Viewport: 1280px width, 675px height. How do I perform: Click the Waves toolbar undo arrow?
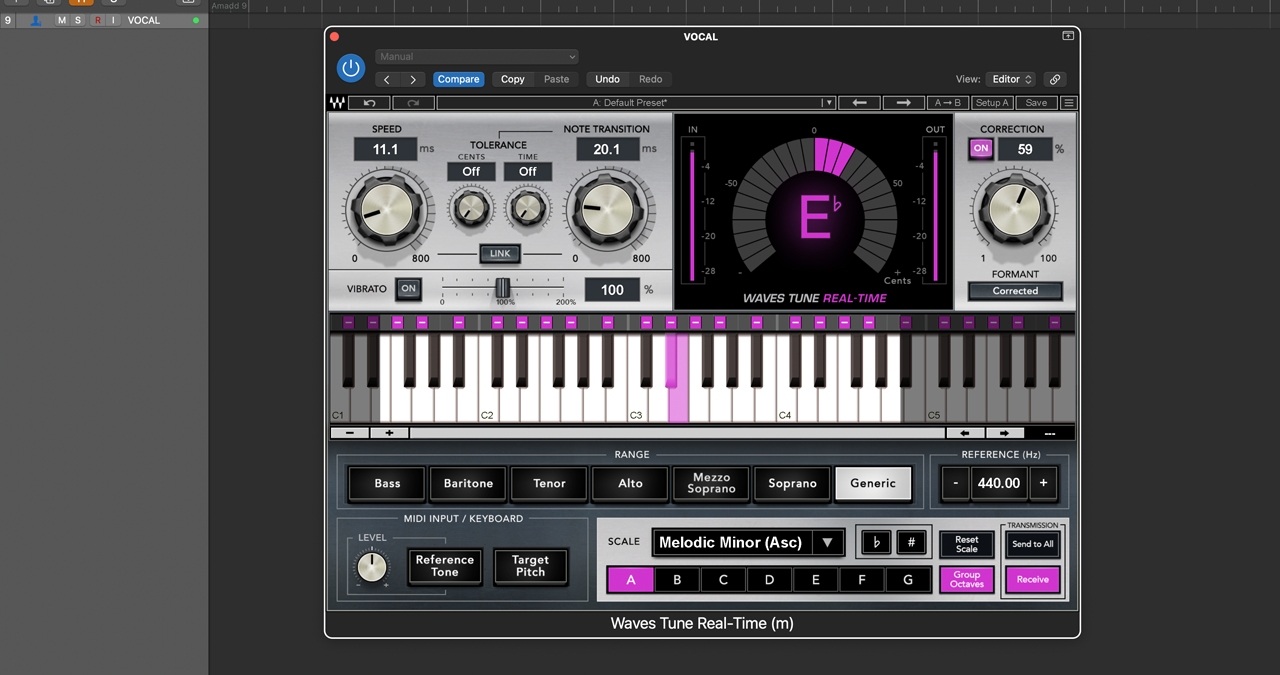(369, 103)
